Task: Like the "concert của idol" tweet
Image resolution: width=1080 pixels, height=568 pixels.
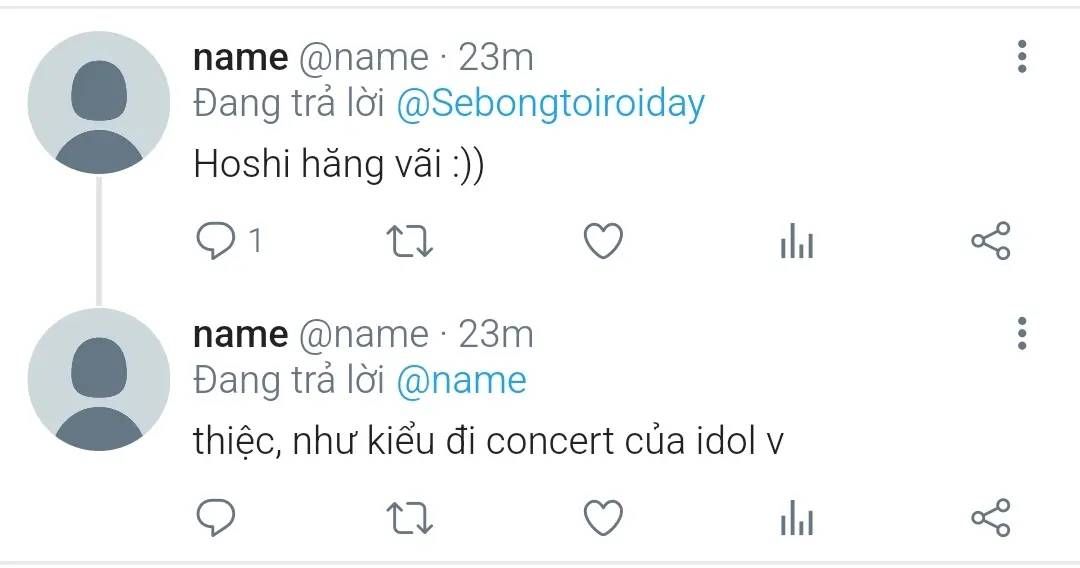Action: (x=603, y=517)
